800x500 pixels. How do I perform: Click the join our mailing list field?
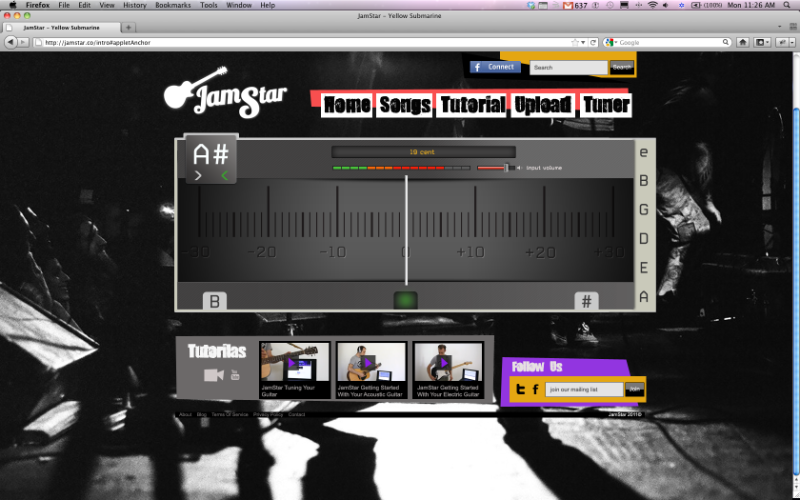[584, 389]
